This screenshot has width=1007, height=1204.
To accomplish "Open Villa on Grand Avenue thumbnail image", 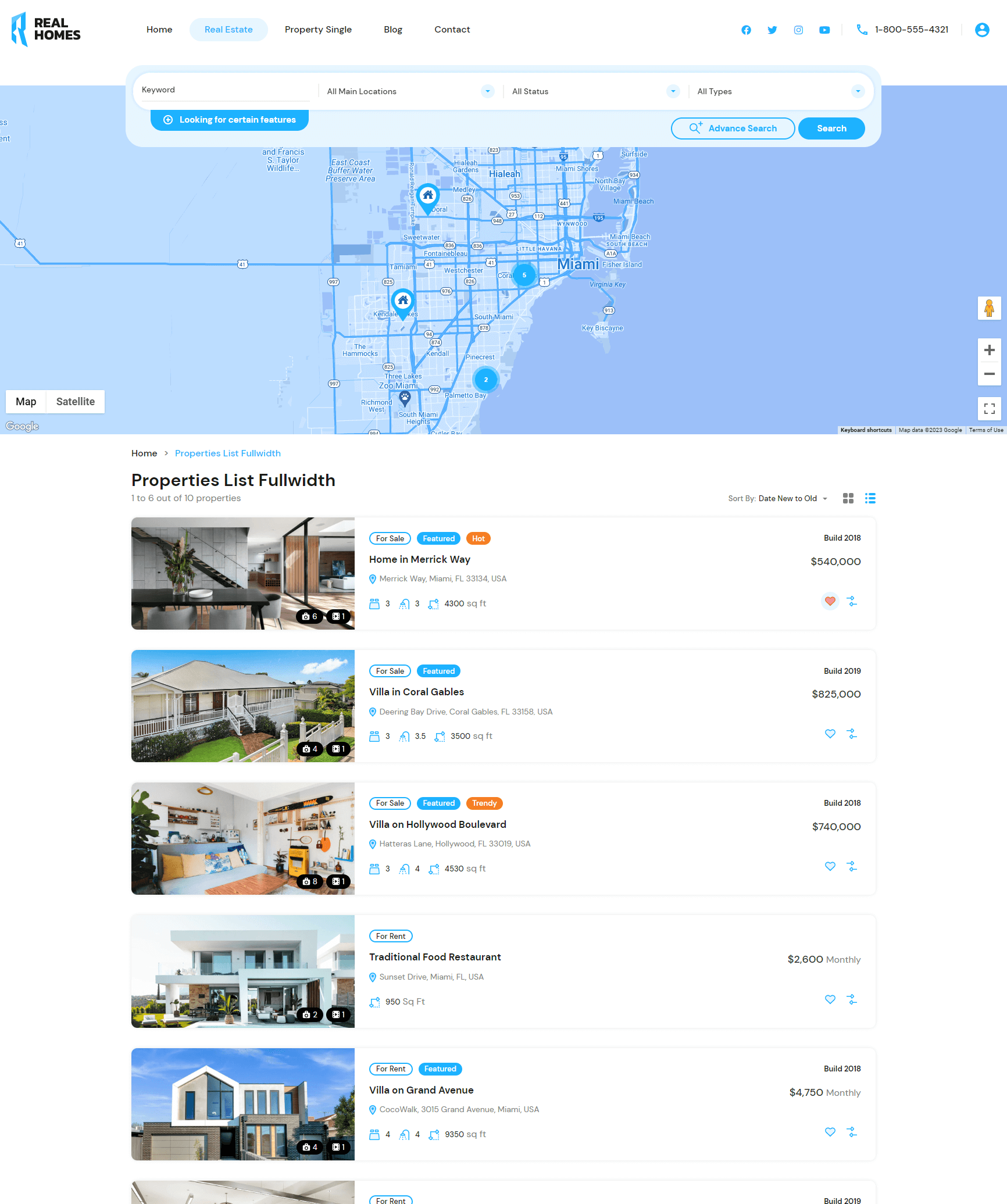I will pos(243,1104).
